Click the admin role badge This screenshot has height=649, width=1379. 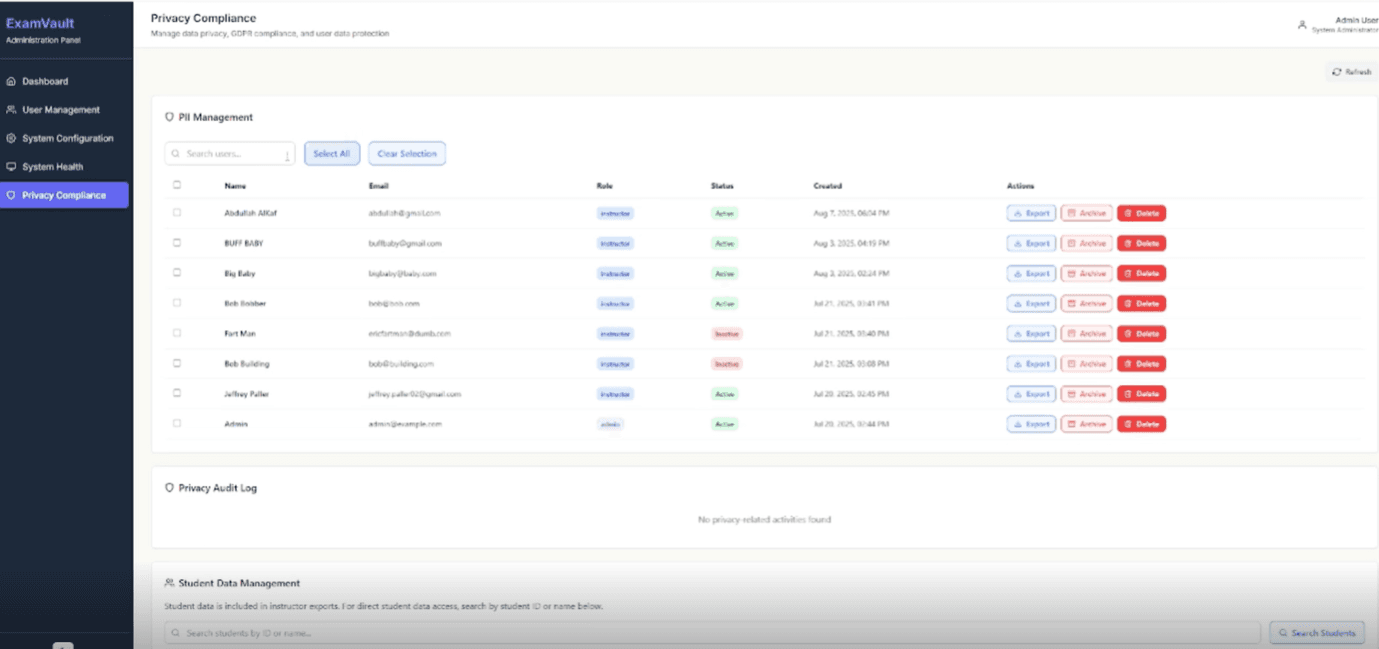[611, 424]
